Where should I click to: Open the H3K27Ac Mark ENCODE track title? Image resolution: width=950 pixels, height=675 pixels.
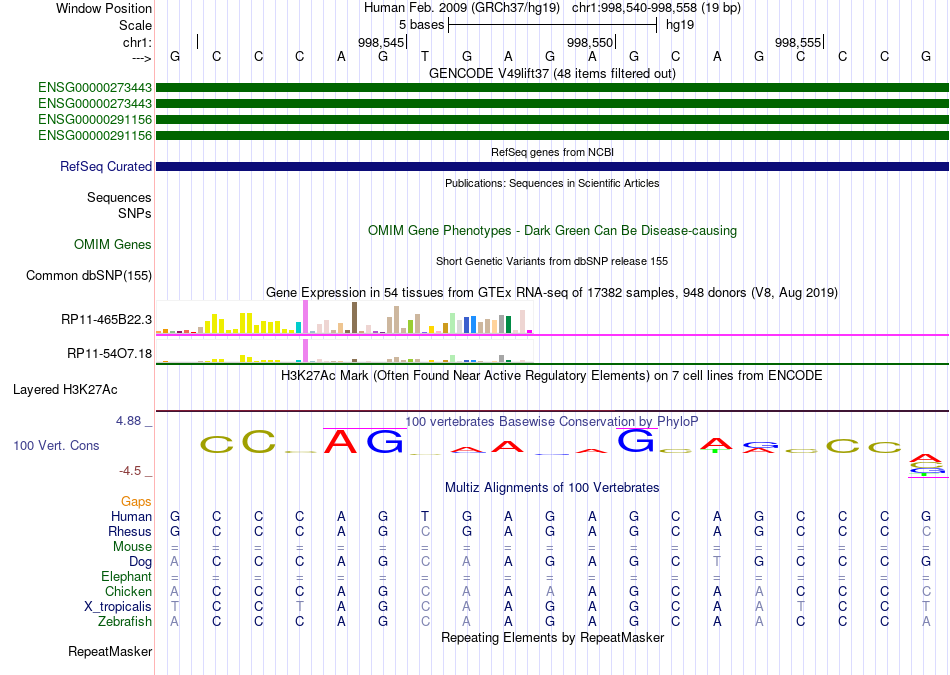(552, 376)
